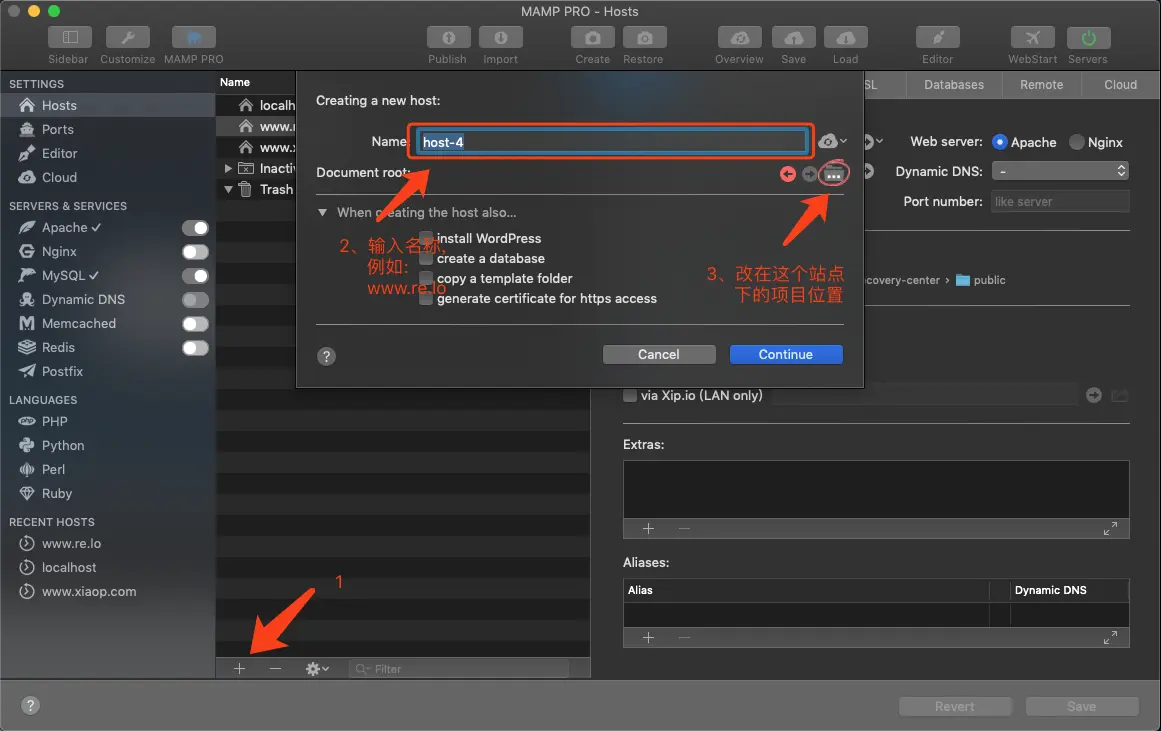Toggle the Dynamic DNS switch
The image size is (1161, 731).
[195, 300]
